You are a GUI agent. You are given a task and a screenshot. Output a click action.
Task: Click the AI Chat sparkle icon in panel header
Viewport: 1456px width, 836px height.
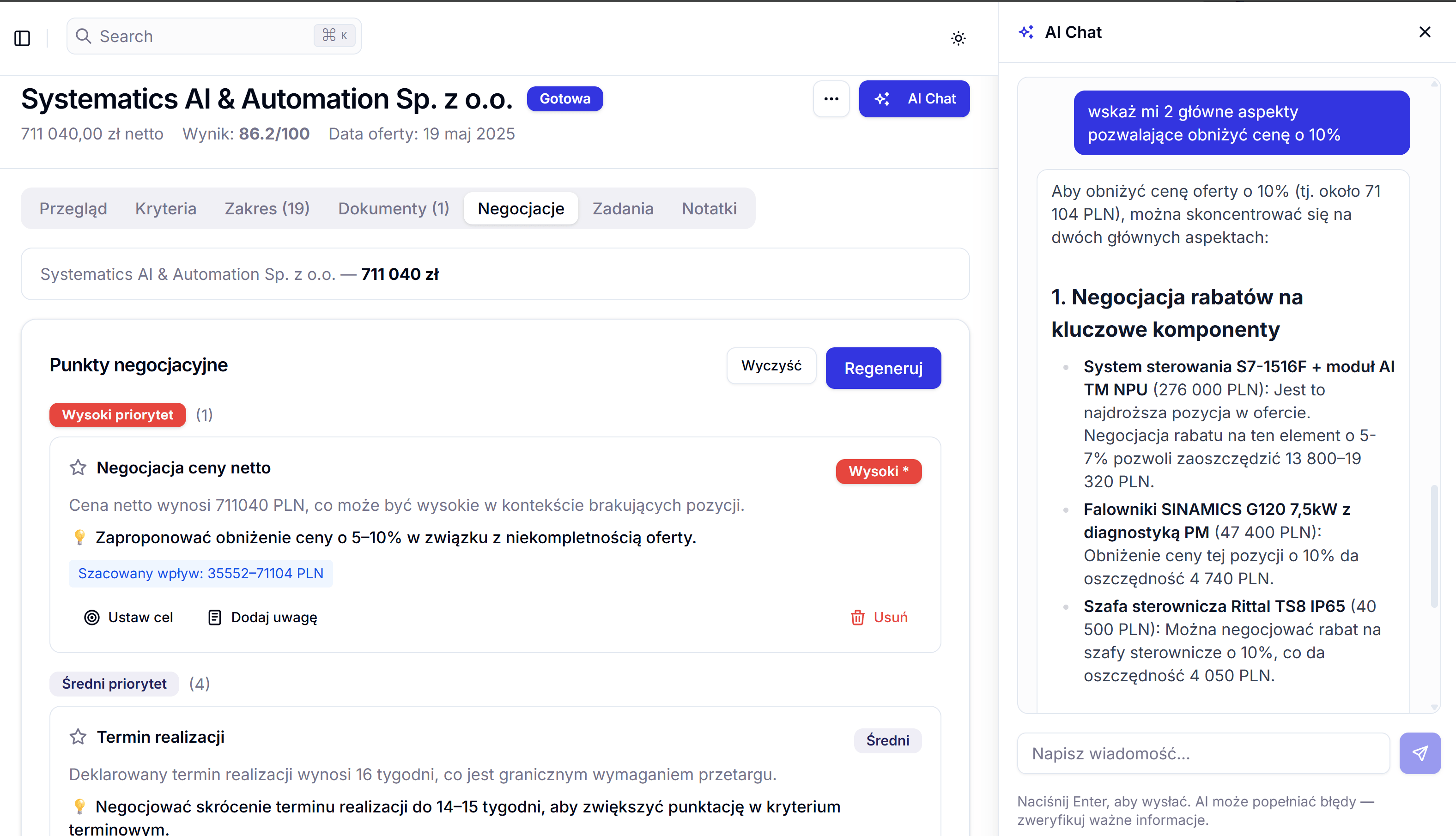(1026, 32)
